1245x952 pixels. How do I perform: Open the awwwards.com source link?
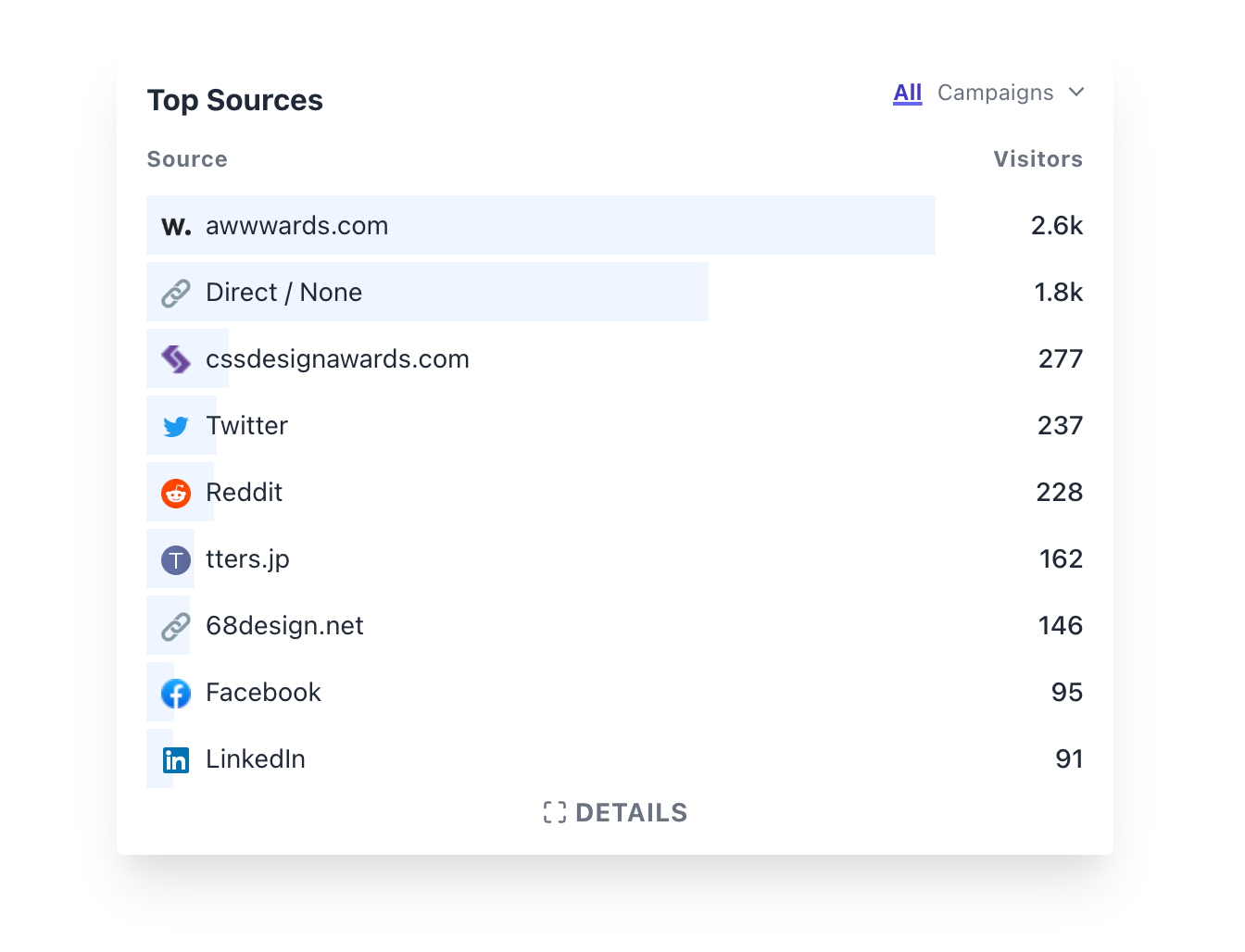click(x=297, y=226)
